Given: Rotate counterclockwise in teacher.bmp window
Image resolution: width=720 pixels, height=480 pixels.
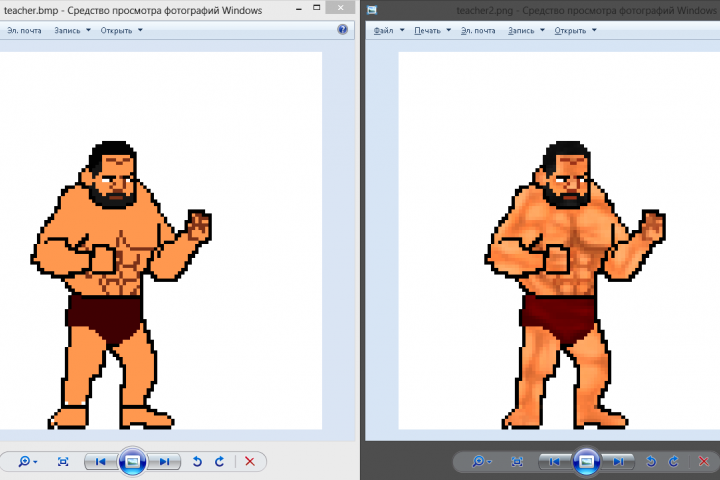Looking at the screenshot, I should click(197, 462).
